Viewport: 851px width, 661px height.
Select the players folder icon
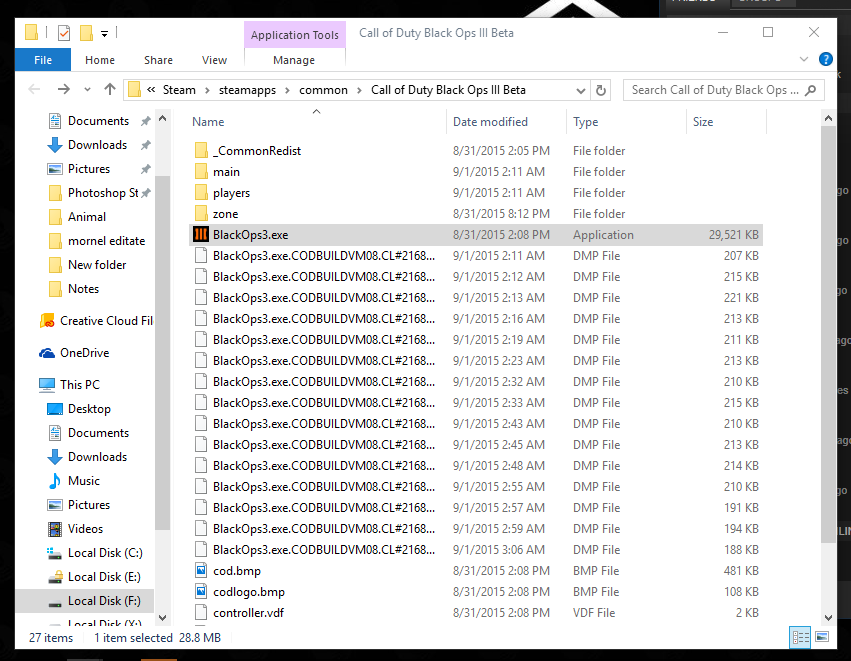[201, 193]
